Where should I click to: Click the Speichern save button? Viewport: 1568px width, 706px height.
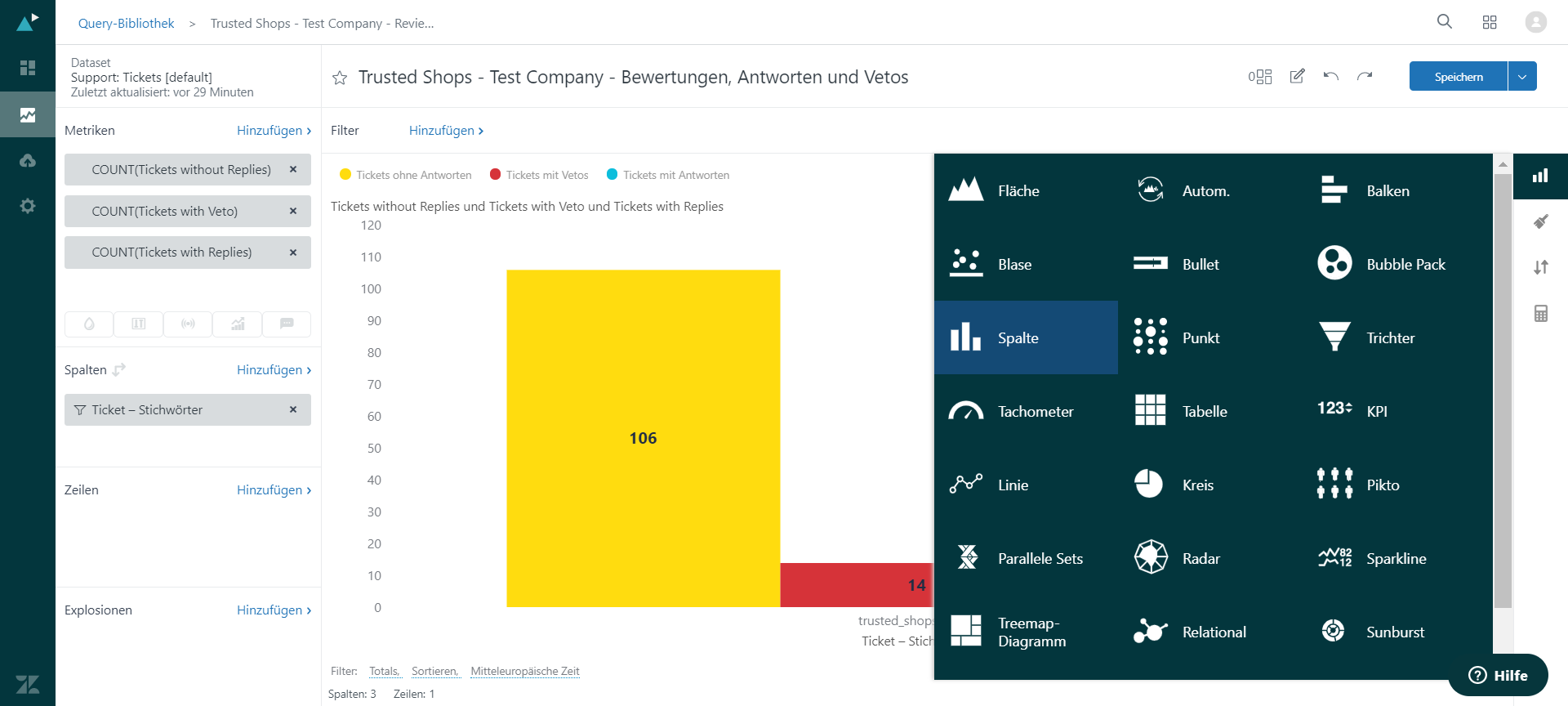point(1459,76)
